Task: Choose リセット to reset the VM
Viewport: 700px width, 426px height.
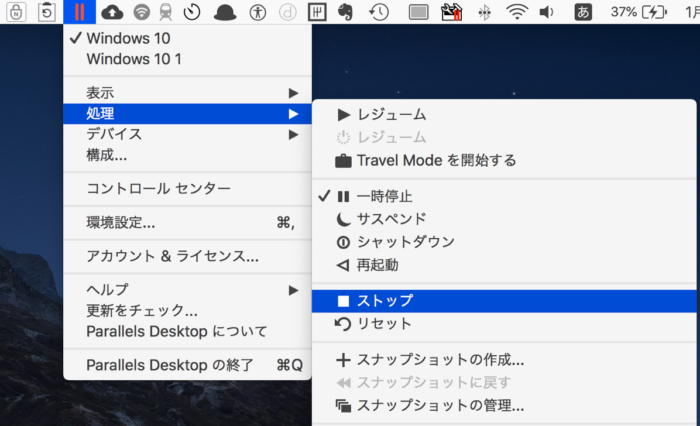Action: point(504,324)
